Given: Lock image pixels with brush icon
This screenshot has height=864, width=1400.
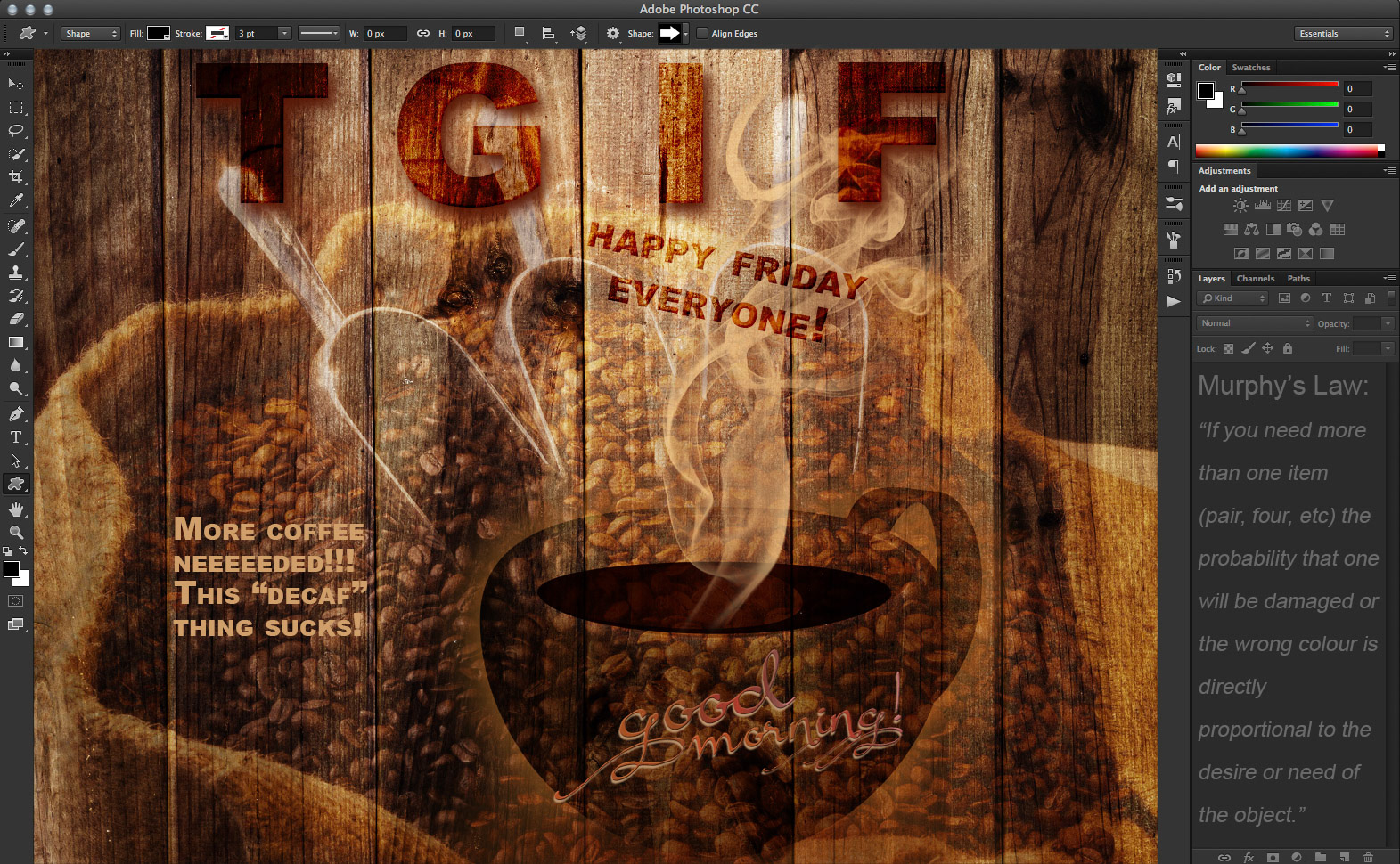Looking at the screenshot, I should [x=1249, y=348].
